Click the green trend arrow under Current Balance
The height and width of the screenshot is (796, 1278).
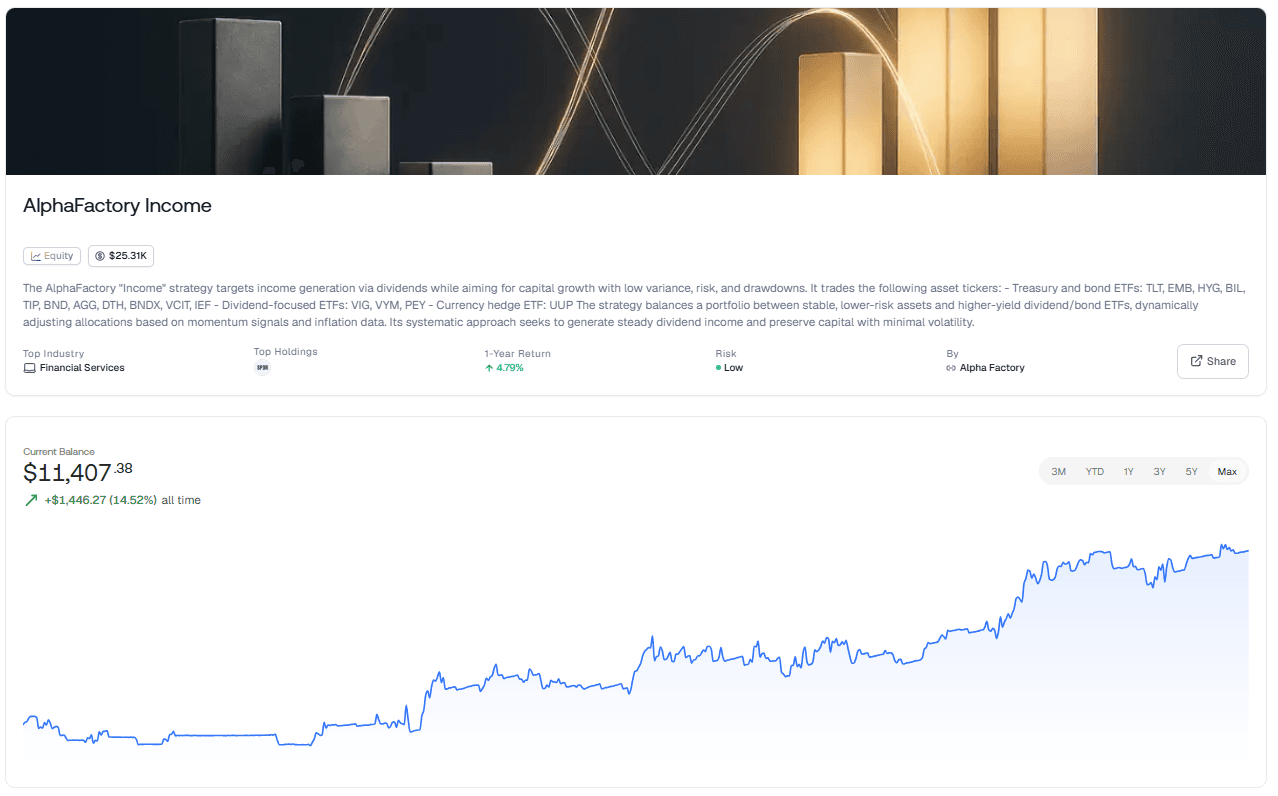tap(31, 500)
